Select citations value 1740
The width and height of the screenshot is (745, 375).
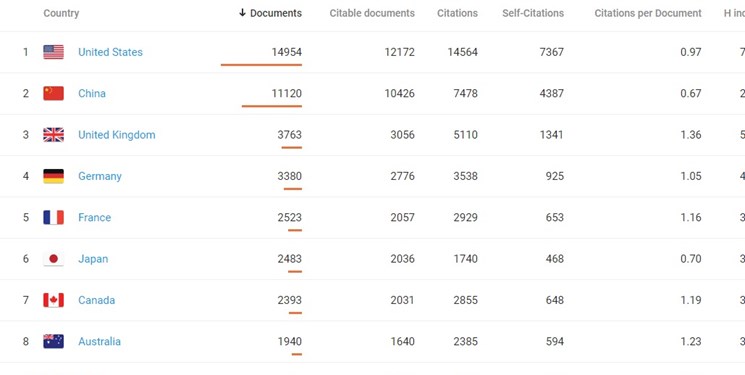pos(466,259)
